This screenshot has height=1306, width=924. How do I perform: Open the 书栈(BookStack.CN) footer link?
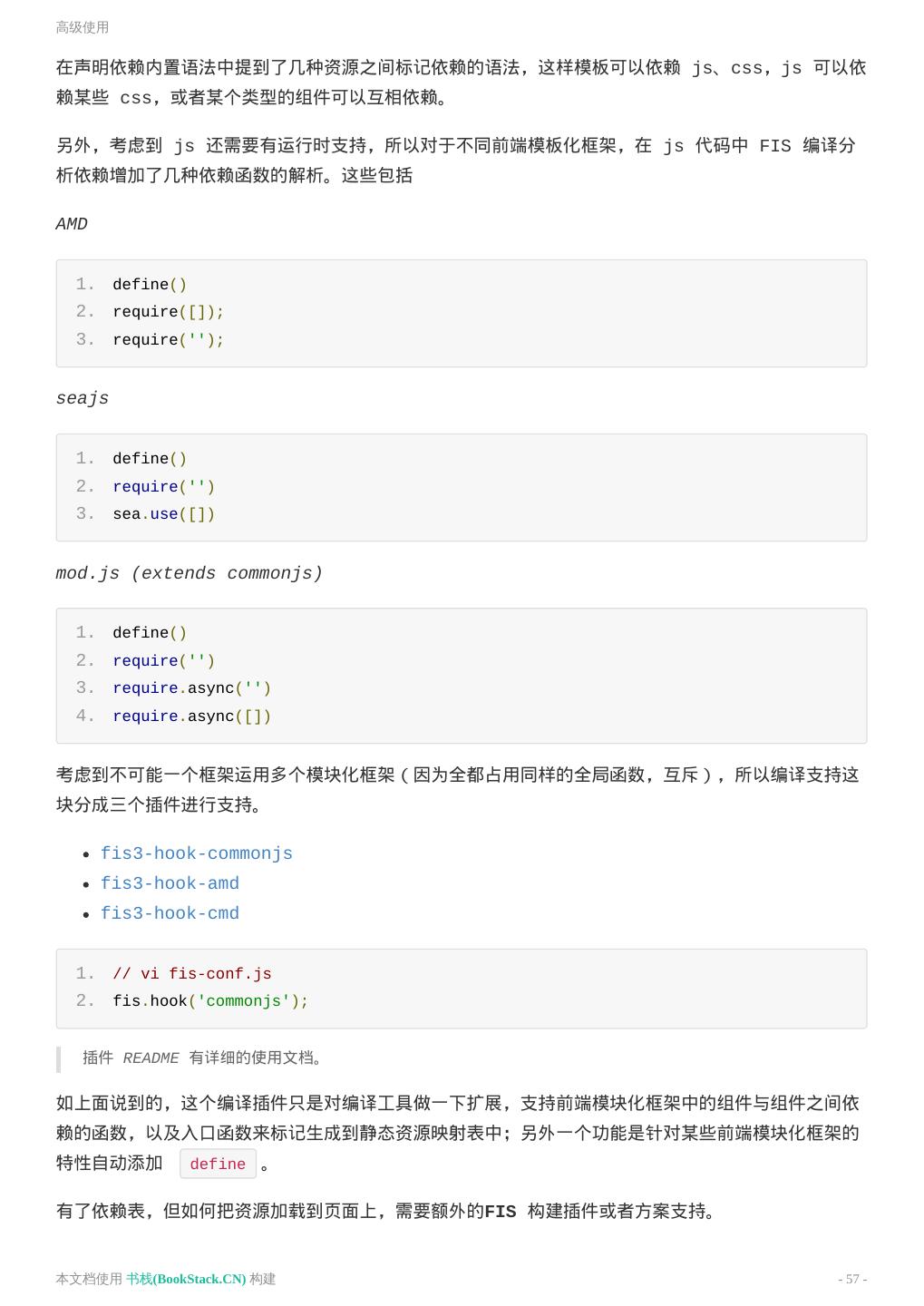point(186,1279)
